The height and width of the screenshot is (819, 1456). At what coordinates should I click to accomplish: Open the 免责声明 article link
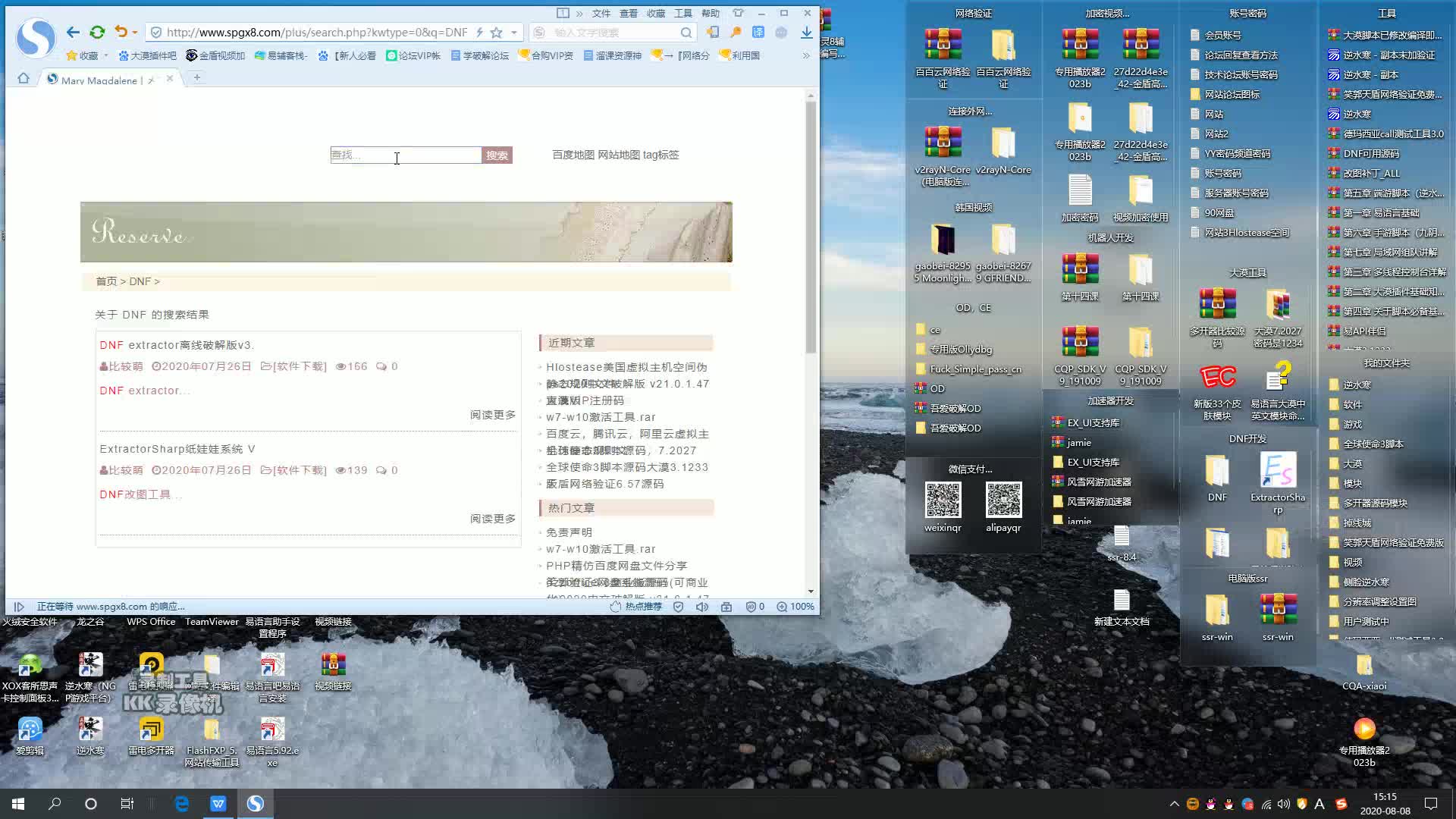coord(569,532)
